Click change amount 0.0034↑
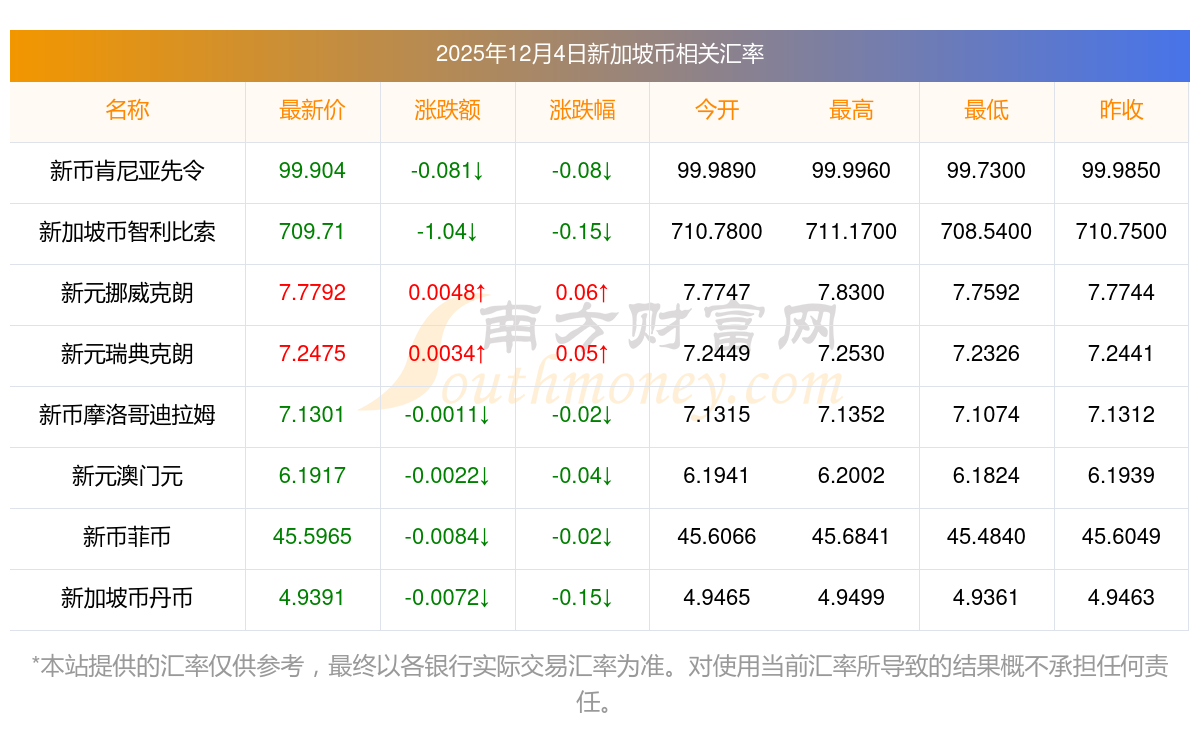 (447, 354)
